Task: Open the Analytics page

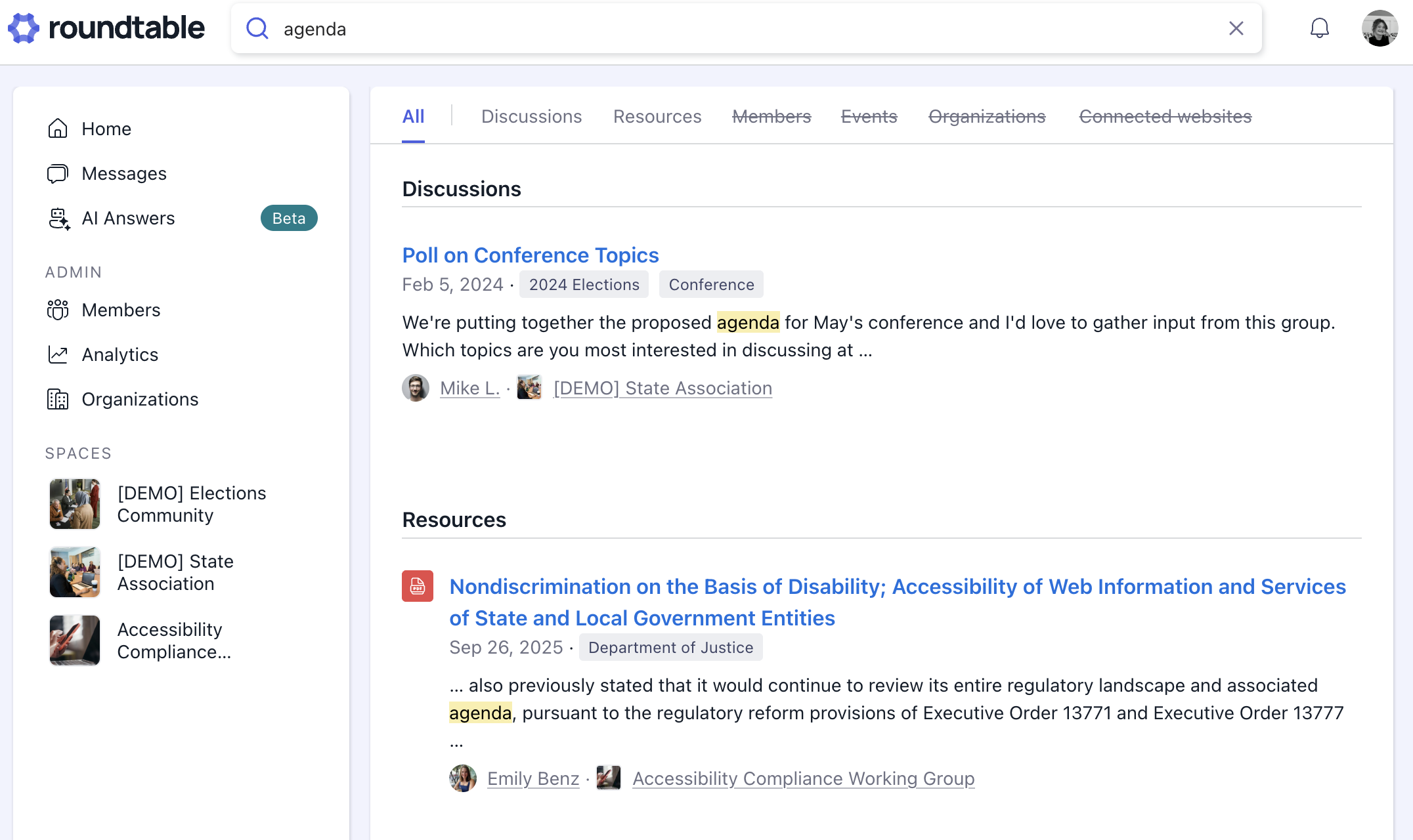Action: coord(120,354)
